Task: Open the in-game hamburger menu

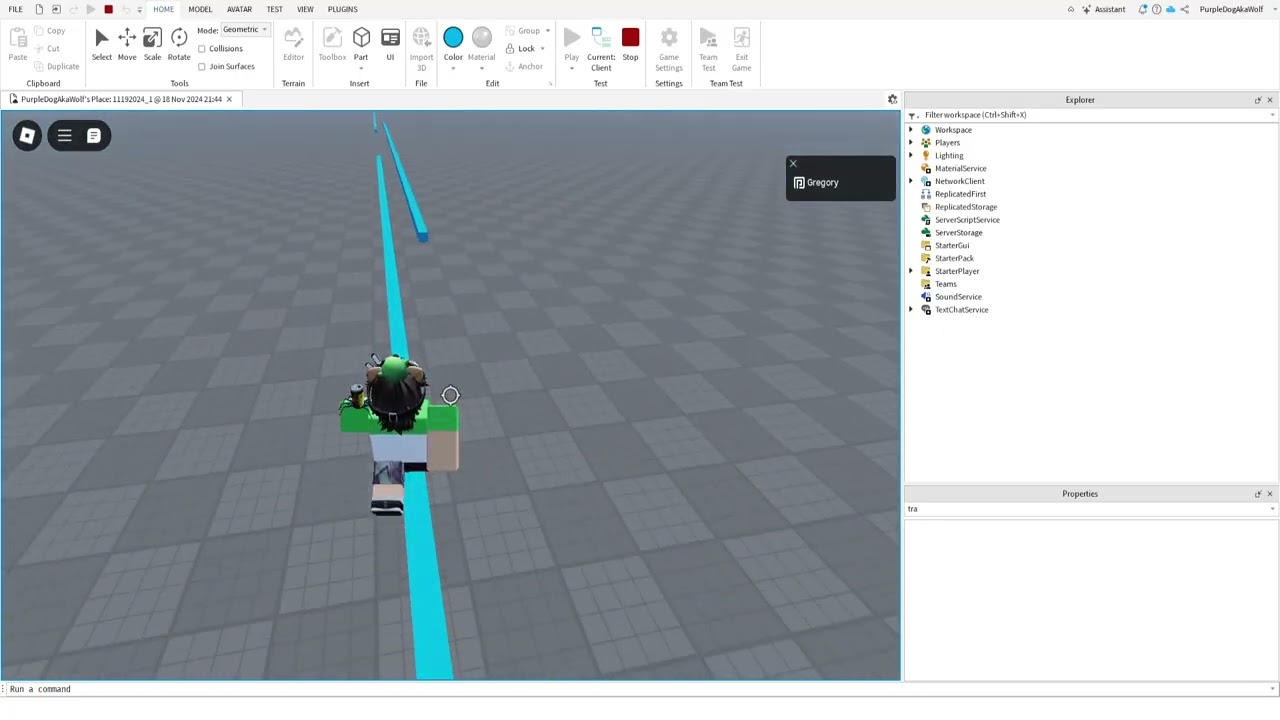Action: [64, 136]
